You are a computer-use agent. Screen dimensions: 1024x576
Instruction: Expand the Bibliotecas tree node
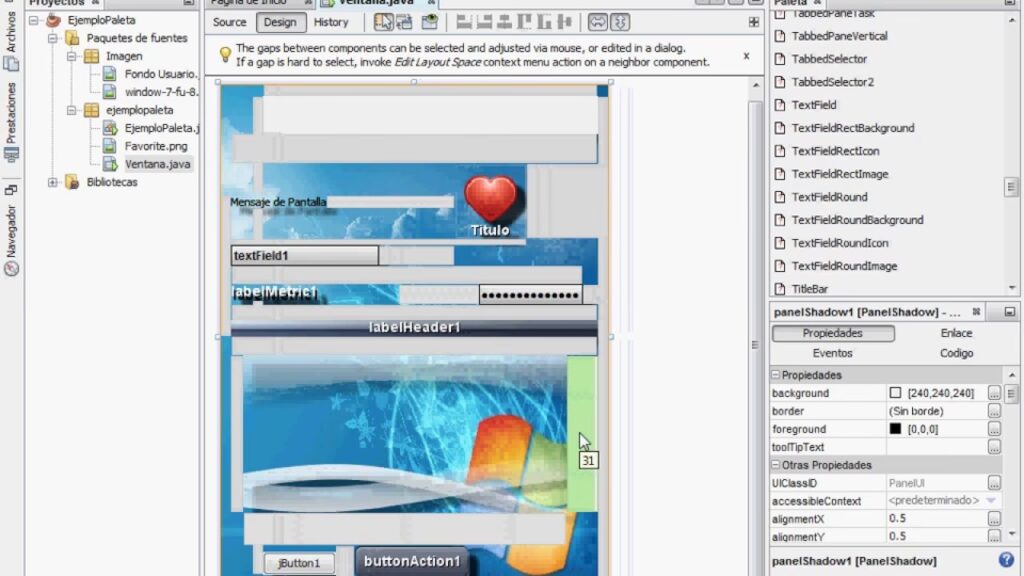(x=52, y=182)
